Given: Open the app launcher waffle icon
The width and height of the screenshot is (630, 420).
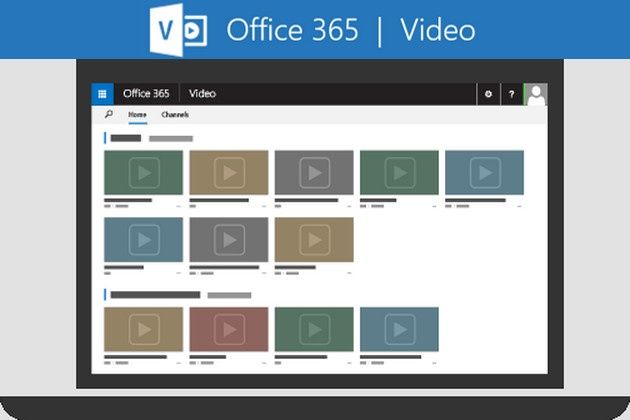Looking at the screenshot, I should click(102, 94).
